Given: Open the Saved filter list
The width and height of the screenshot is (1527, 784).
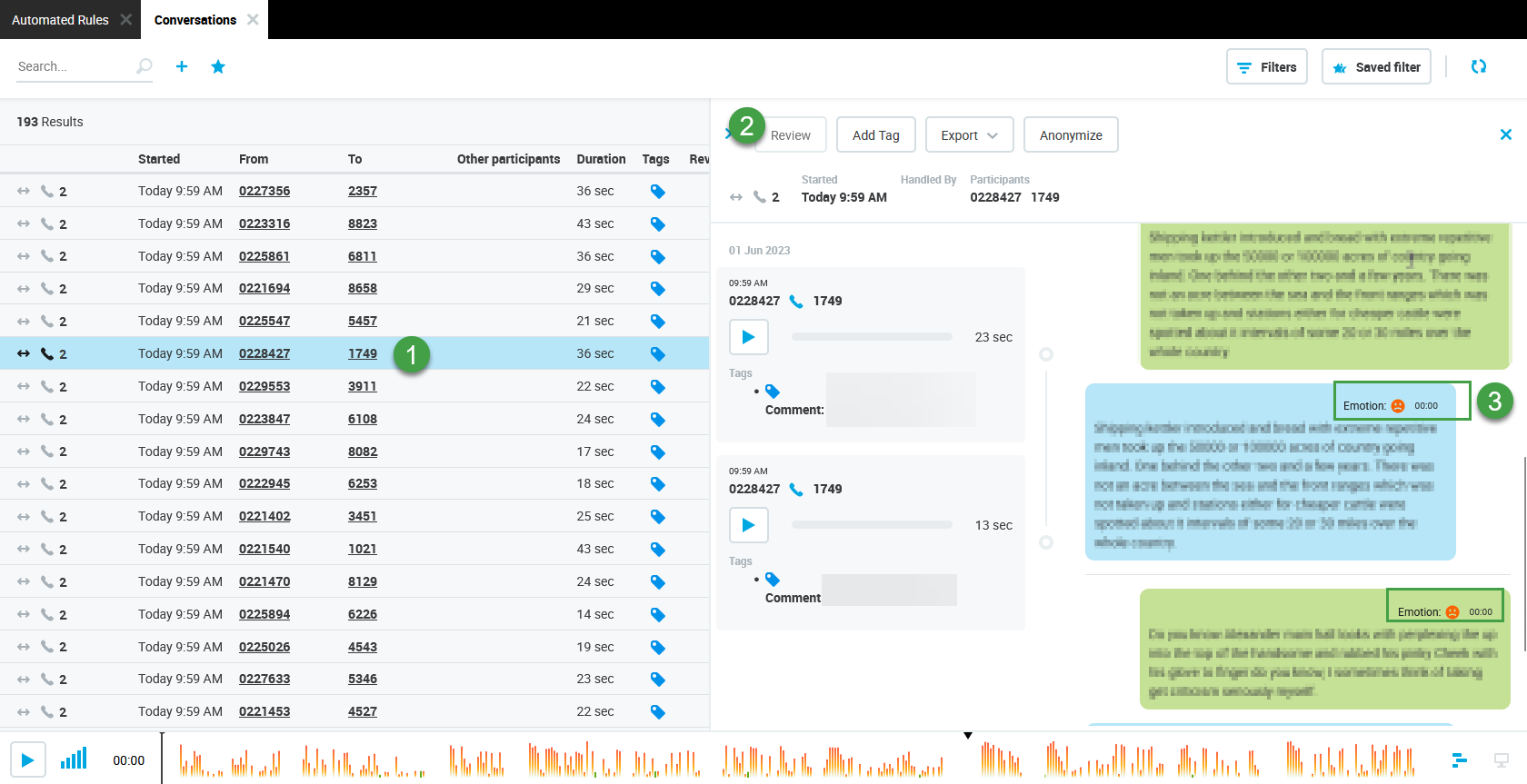Looking at the screenshot, I should pyautogui.click(x=1376, y=67).
